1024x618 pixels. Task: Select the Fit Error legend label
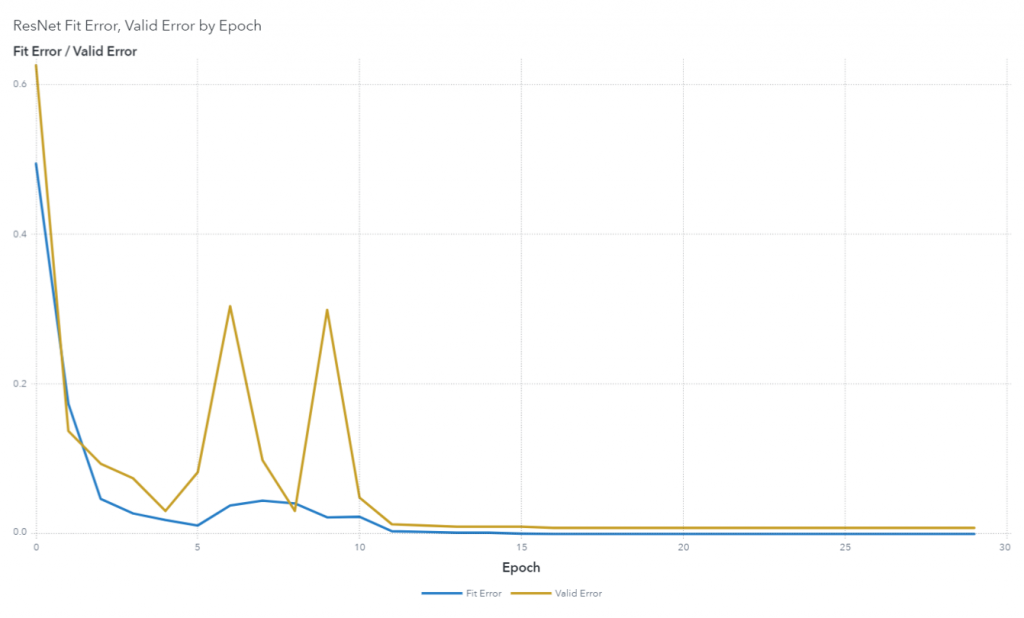[x=483, y=593]
